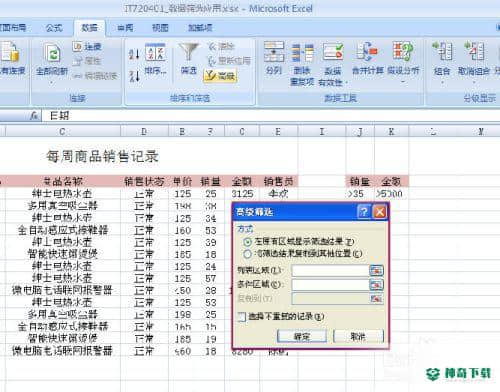This screenshot has height=392, width=500.
Task: Open the Sort dialog icon
Action: pyautogui.click(x=155, y=52)
